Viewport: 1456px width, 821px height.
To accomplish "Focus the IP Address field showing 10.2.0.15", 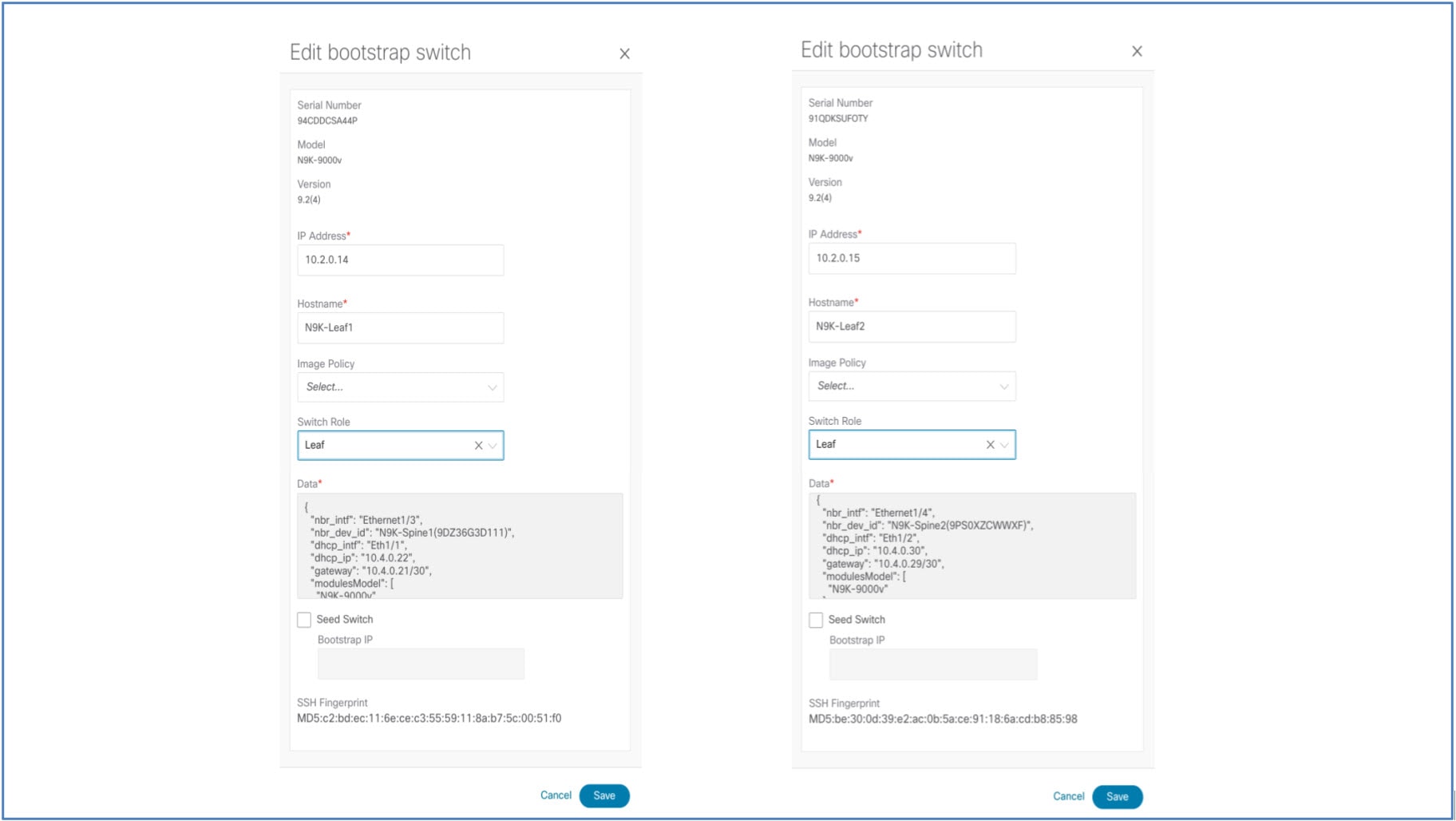I will pos(912,259).
